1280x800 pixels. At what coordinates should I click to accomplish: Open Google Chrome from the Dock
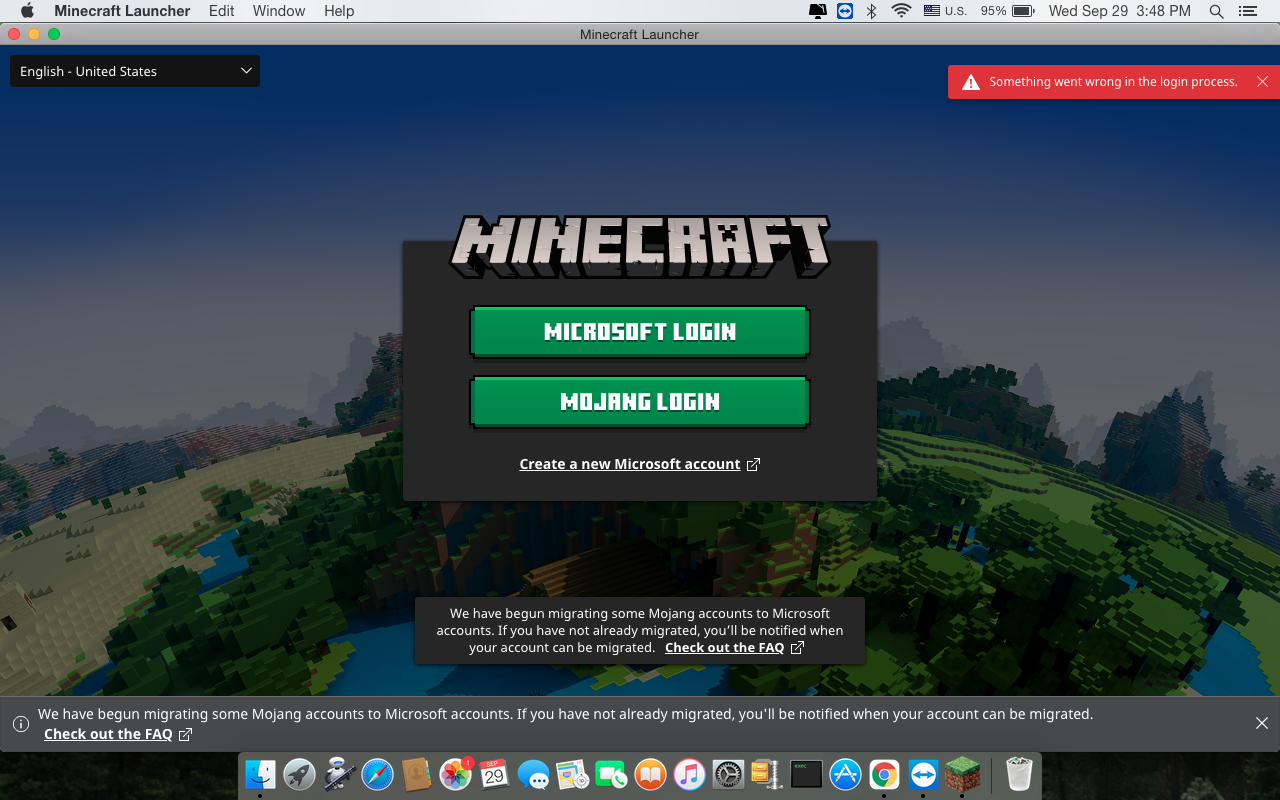[884, 774]
